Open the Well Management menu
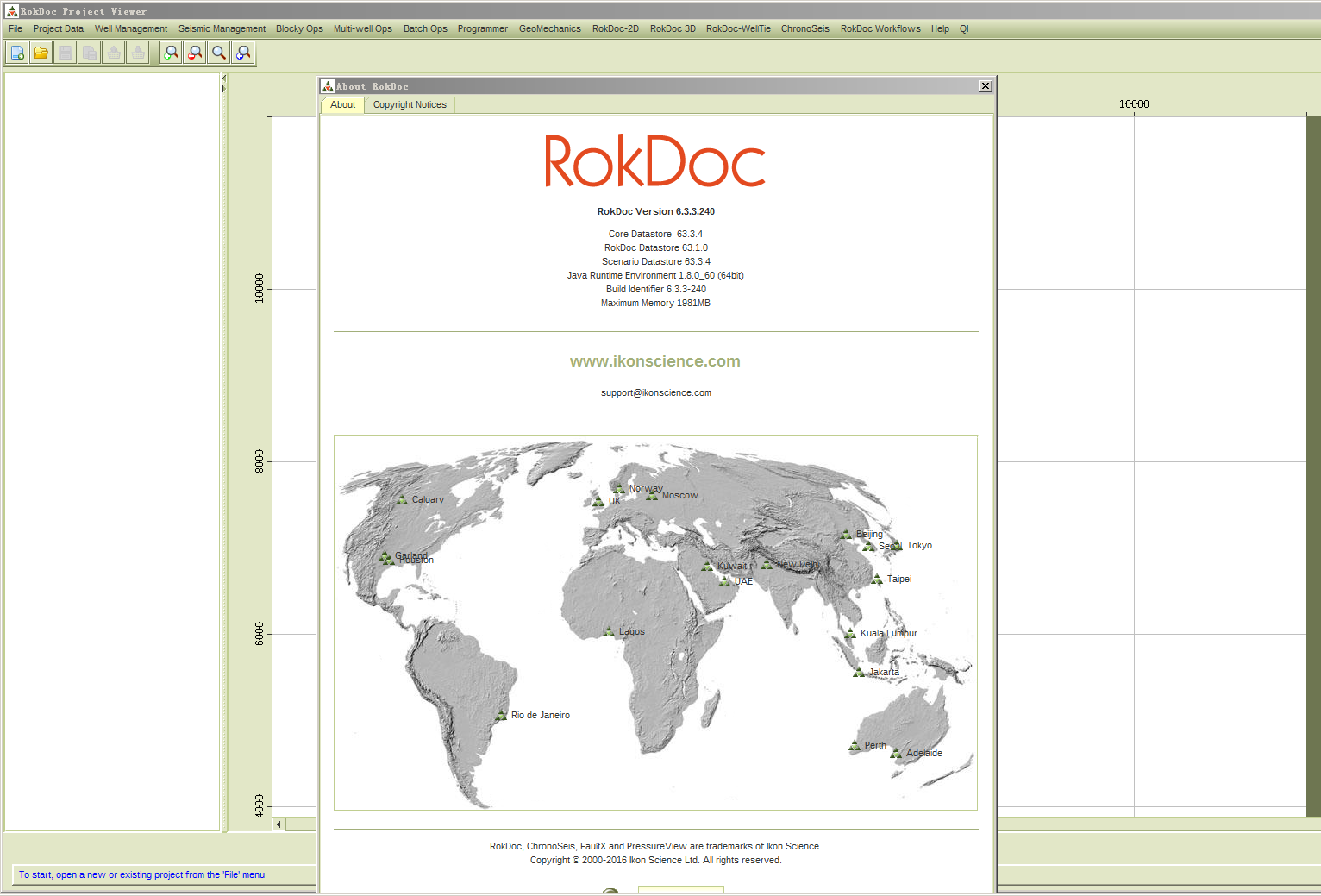 click(131, 28)
